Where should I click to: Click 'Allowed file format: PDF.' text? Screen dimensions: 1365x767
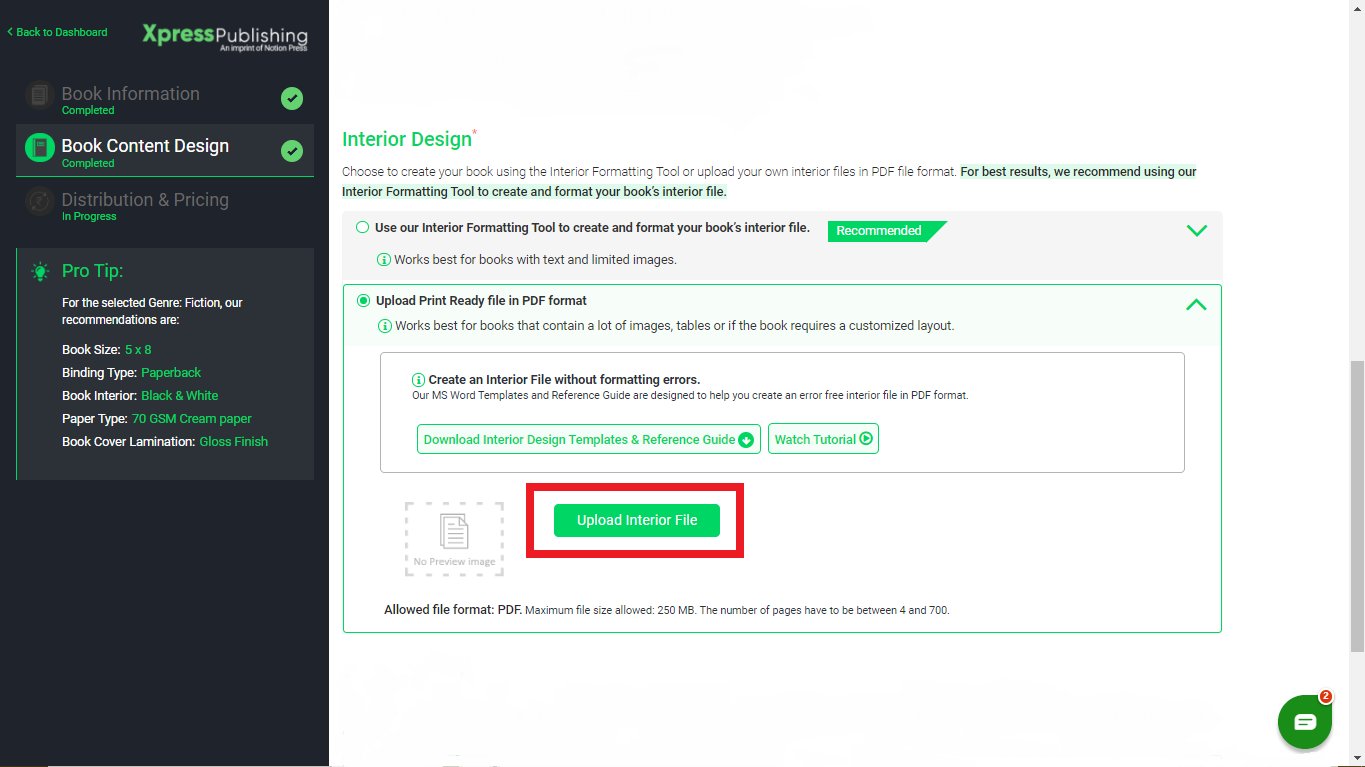click(453, 610)
